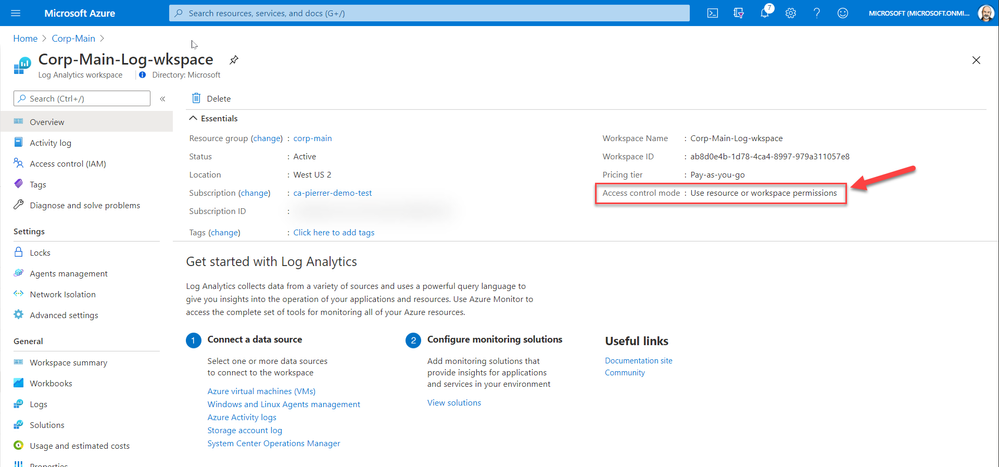The height and width of the screenshot is (467, 999).
Task: Click the Network Isolation icon
Action: click(18, 294)
